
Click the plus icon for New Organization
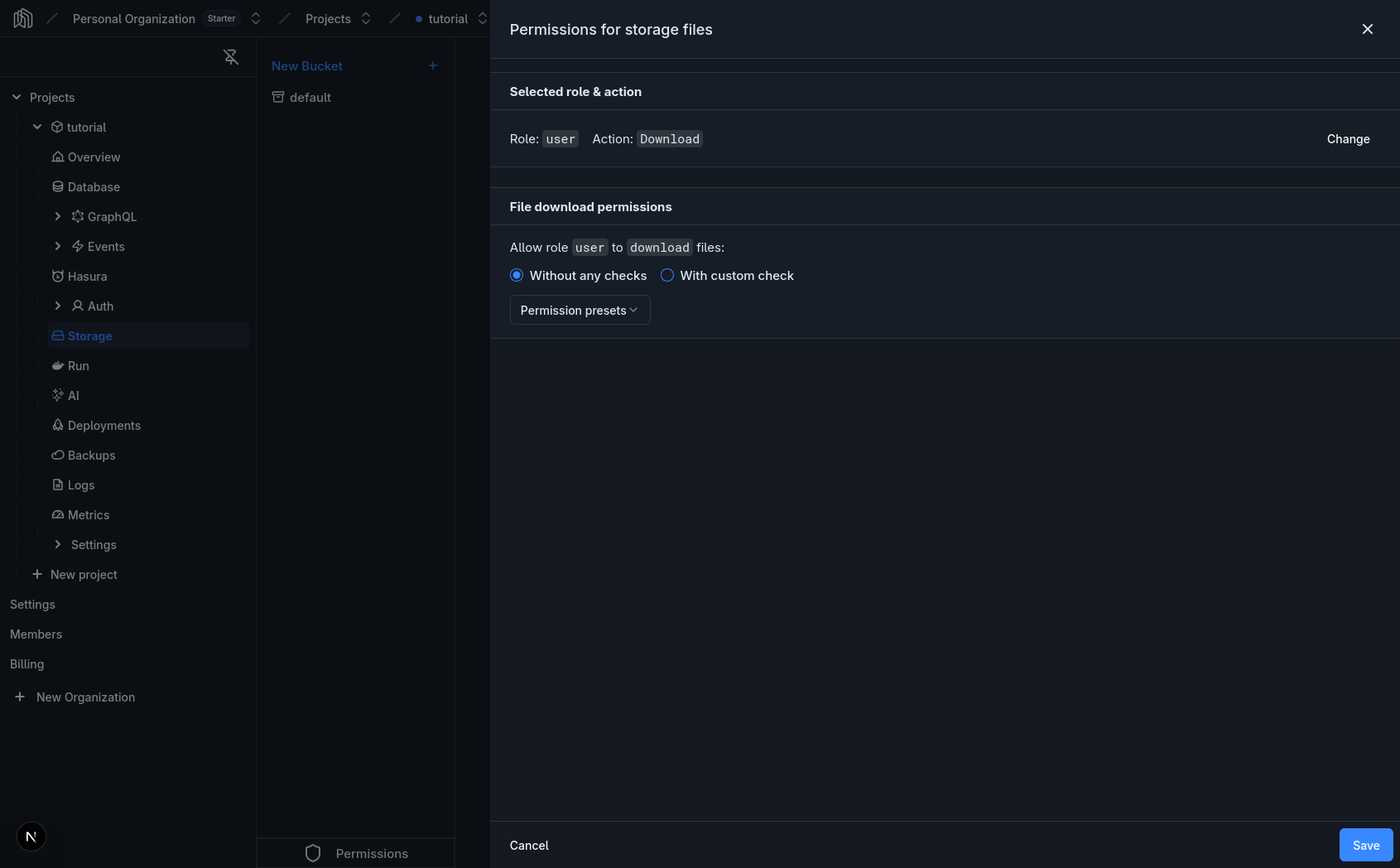[x=20, y=697]
